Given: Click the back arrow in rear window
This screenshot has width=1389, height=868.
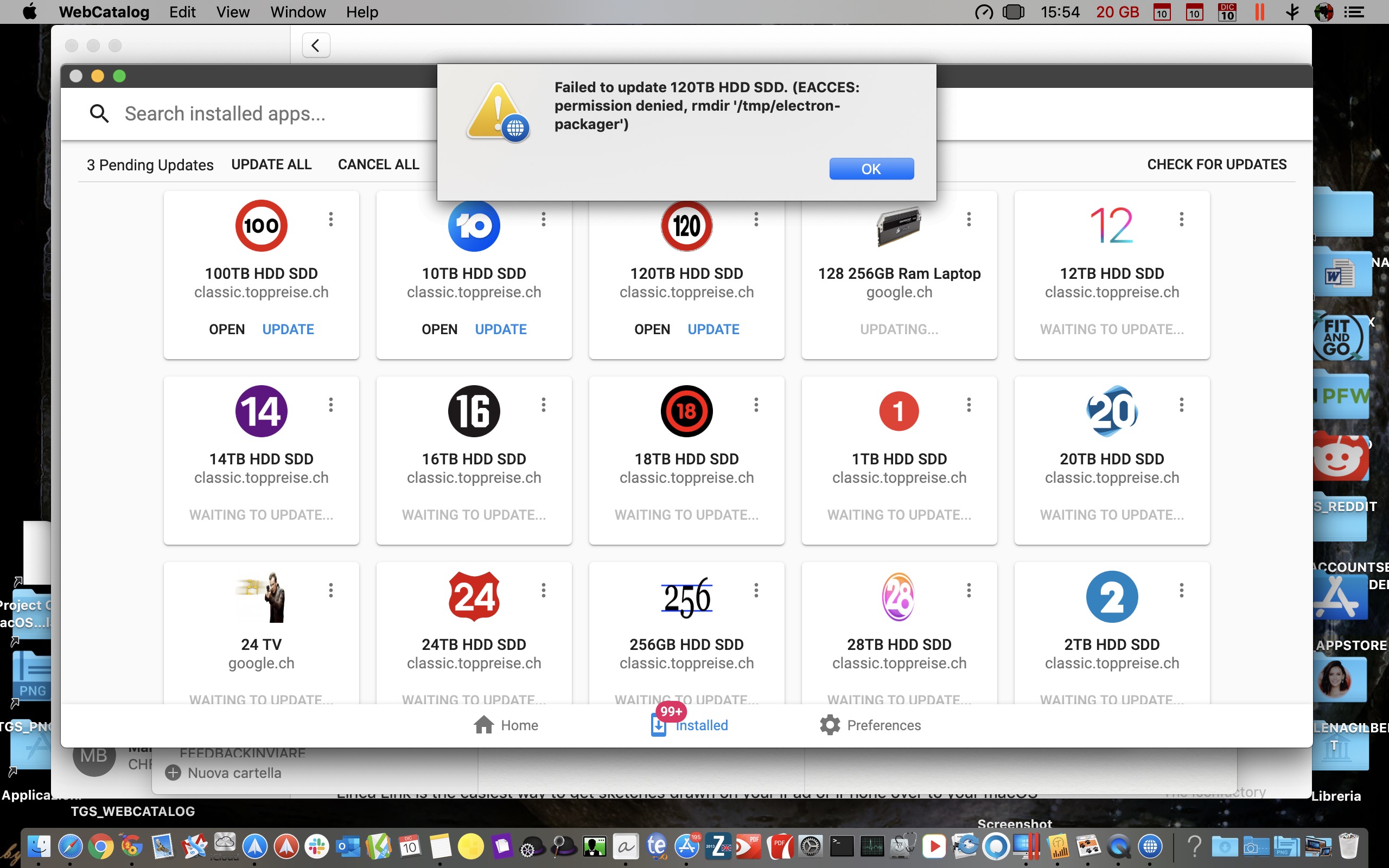Looking at the screenshot, I should pyautogui.click(x=316, y=46).
